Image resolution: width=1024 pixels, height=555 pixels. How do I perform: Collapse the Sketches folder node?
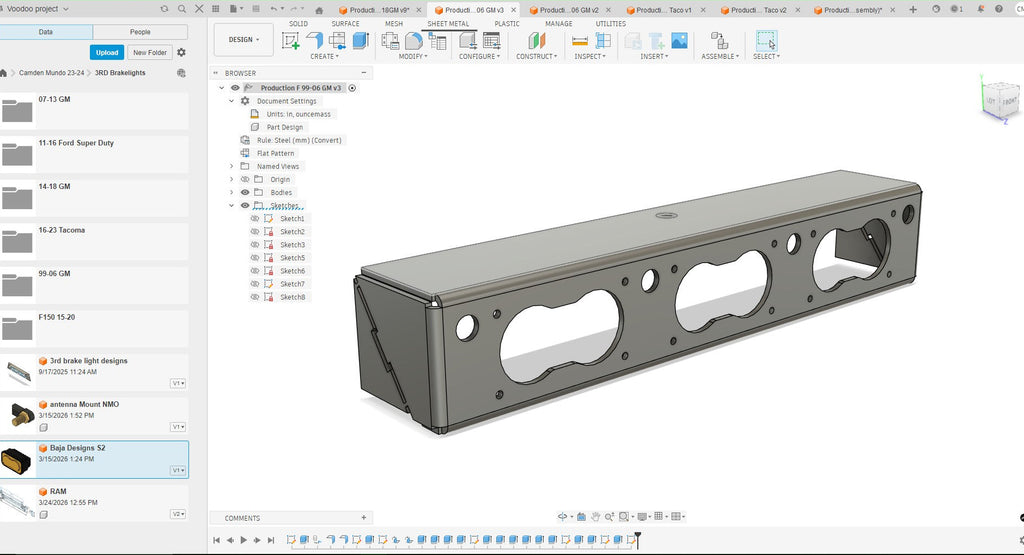[231, 206]
